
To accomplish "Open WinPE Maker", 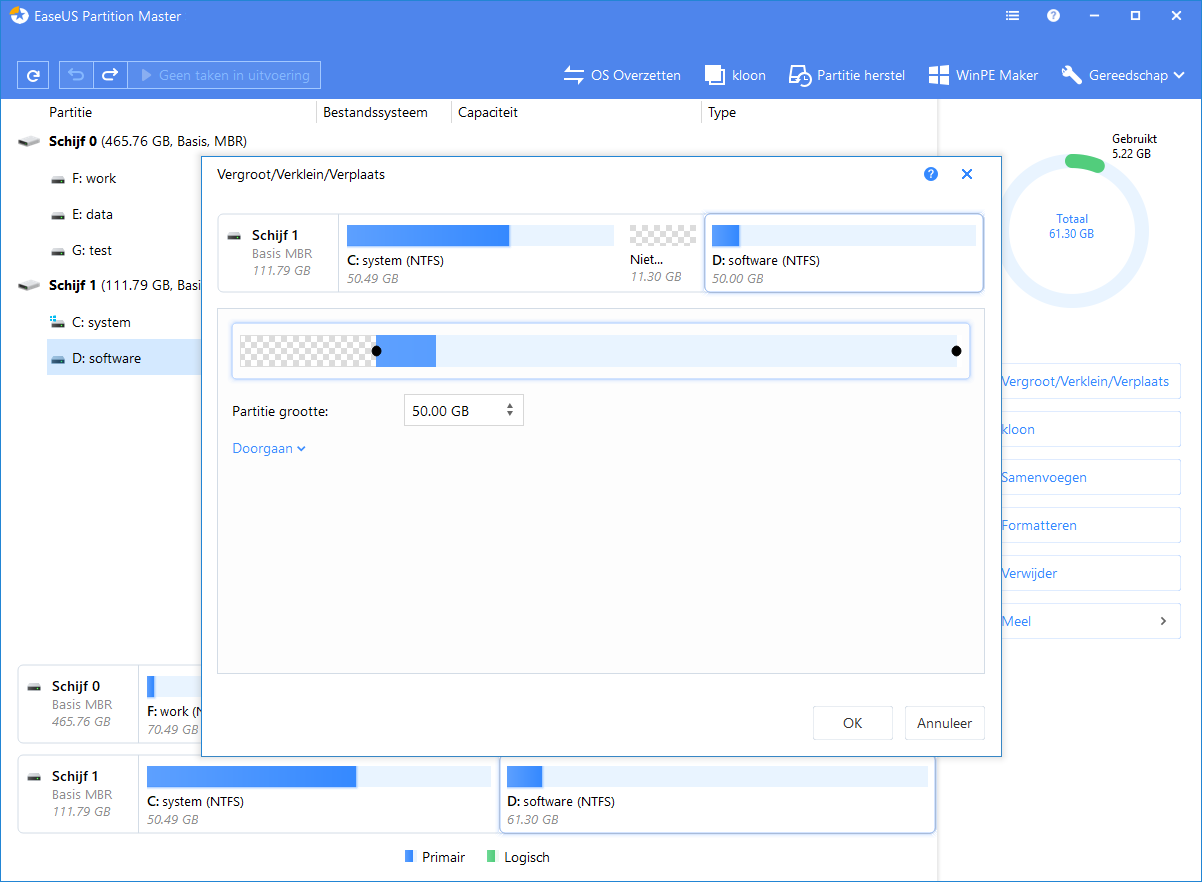I will tap(983, 75).
